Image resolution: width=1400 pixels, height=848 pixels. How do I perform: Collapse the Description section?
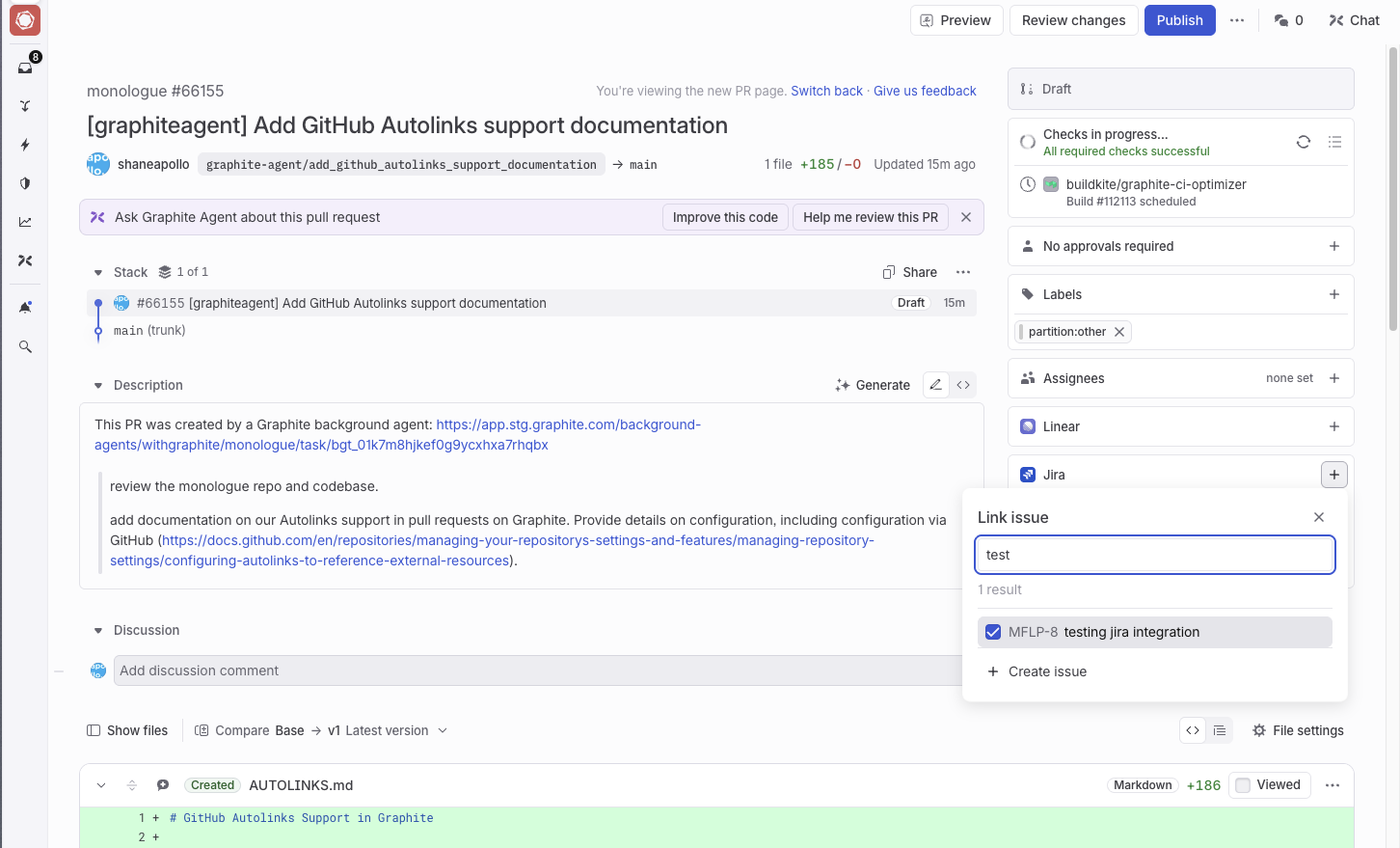click(98, 385)
